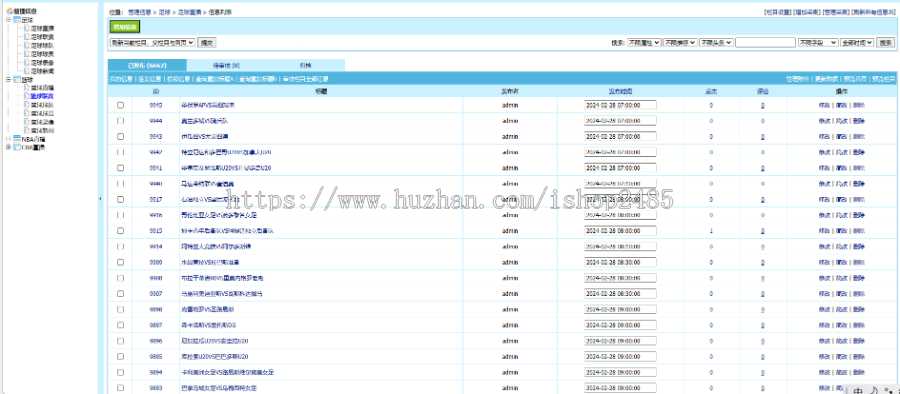Click the folder icon beside 篮球
Screen dimensions: 900x394
17,80
